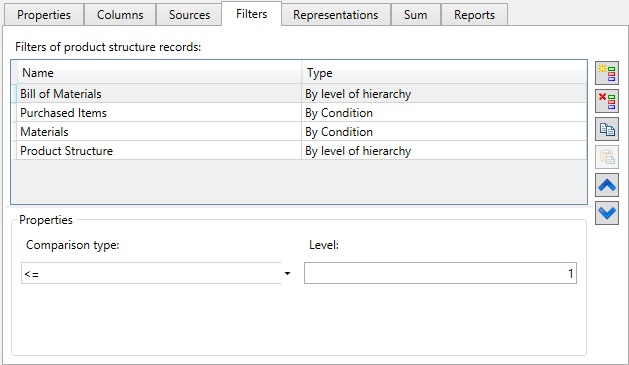Copy the selected filter with the copy icon
The image size is (629, 365).
607,129
